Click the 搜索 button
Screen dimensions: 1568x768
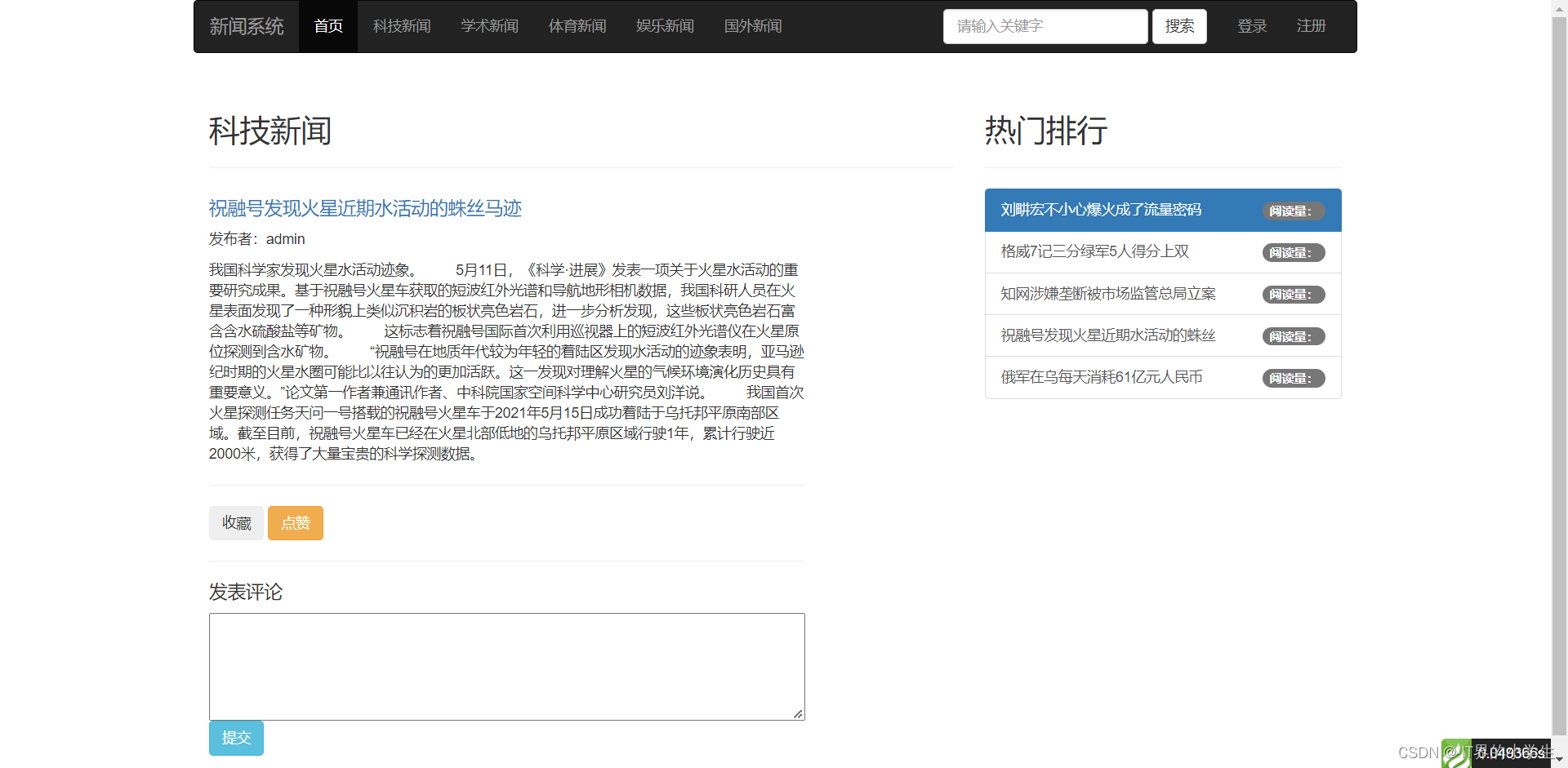point(1179,26)
